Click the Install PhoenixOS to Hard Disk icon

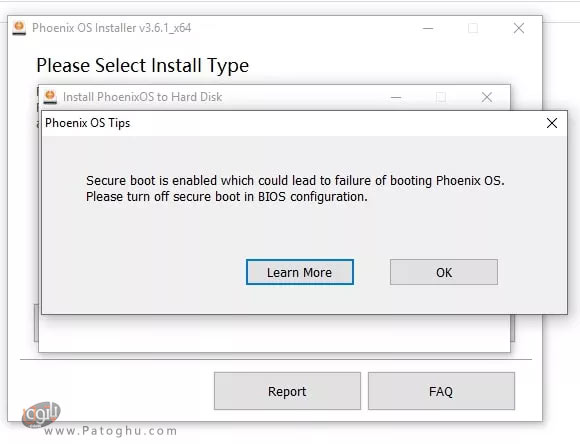pyautogui.click(x=50, y=97)
